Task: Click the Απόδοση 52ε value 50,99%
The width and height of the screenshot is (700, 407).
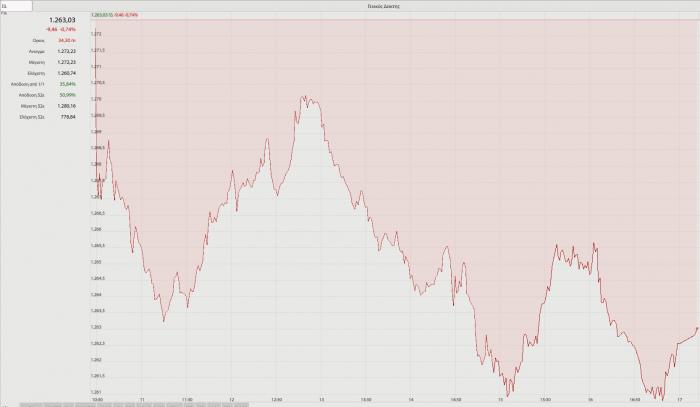Action: pyautogui.click(x=67, y=94)
